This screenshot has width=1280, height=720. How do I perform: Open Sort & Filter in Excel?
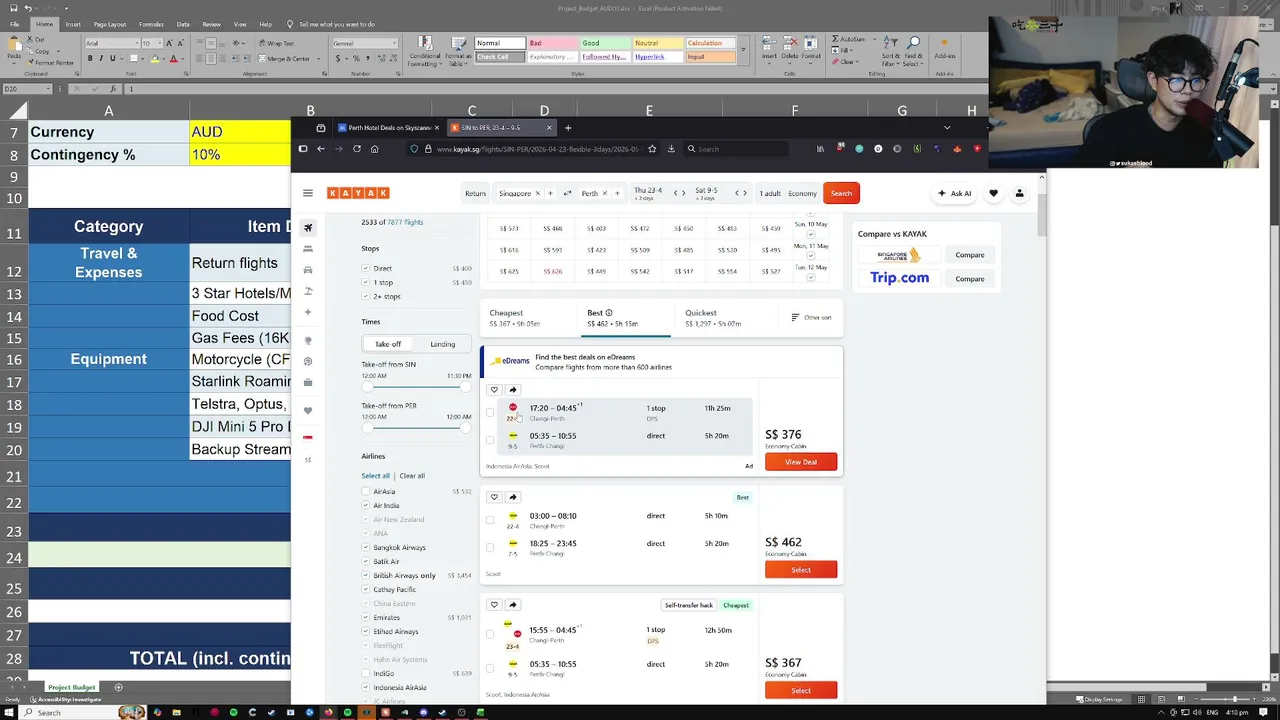coord(890,52)
